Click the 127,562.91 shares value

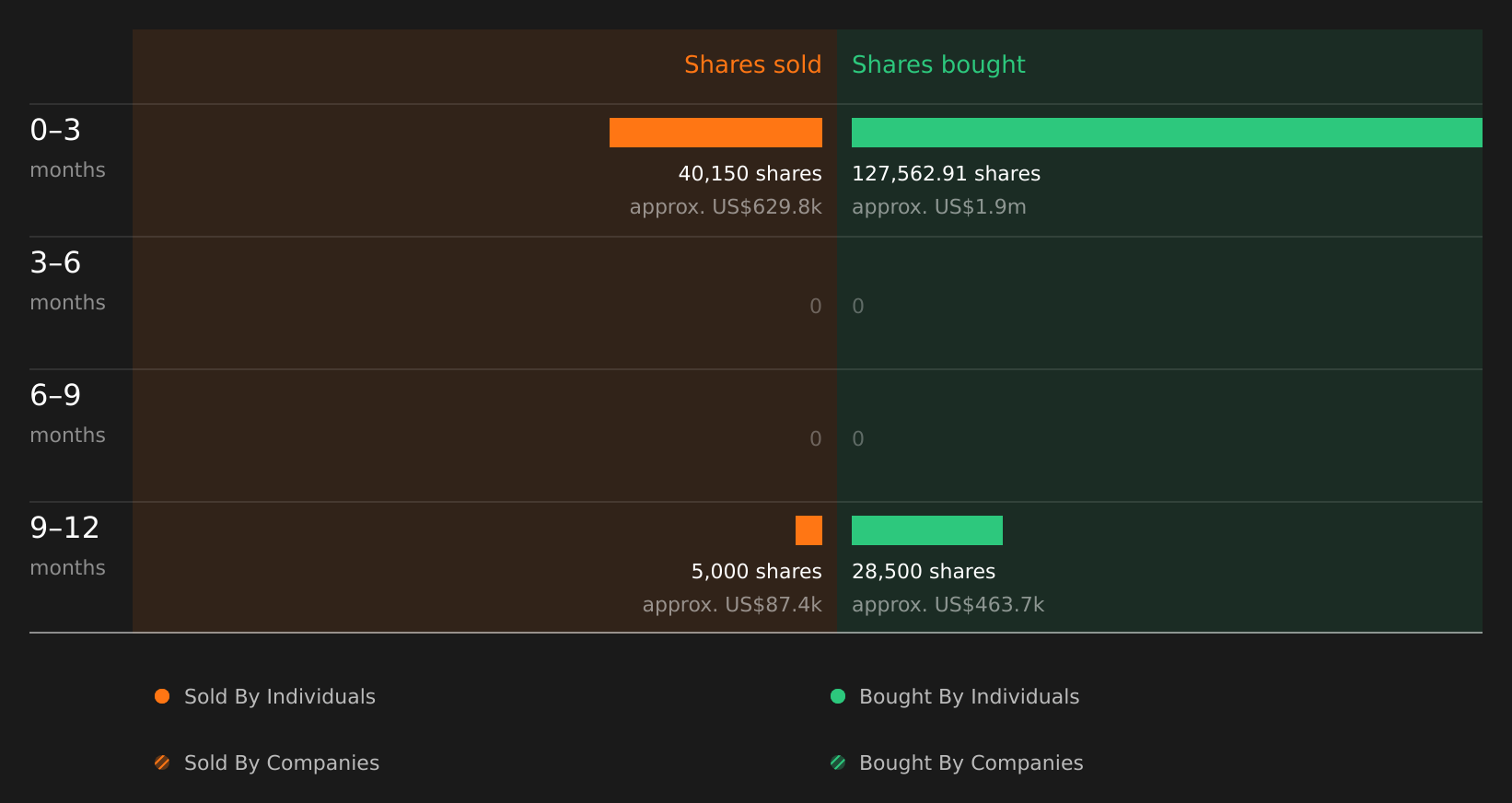tap(946, 174)
